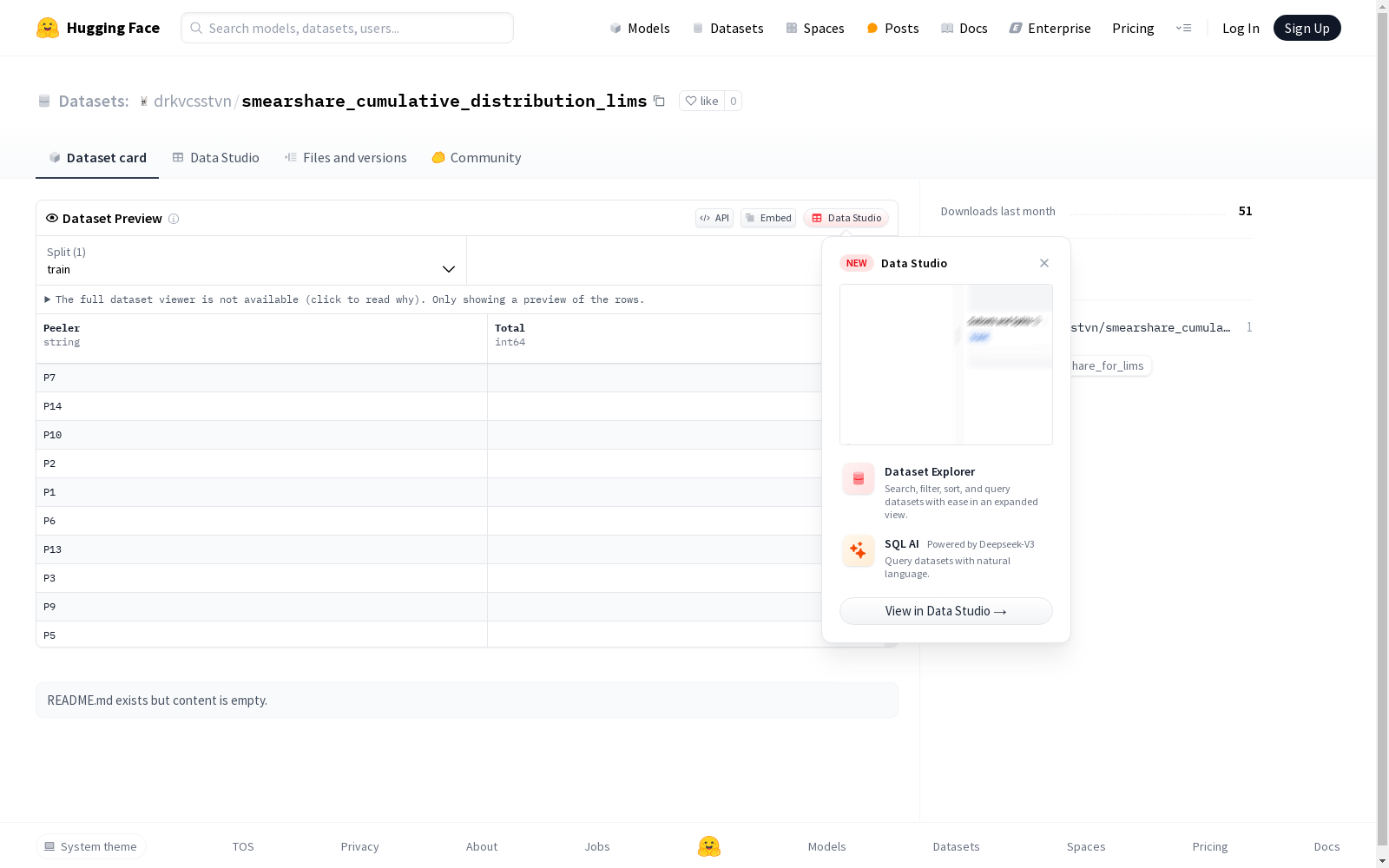Image resolution: width=1389 pixels, height=868 pixels.
Task: Open the Enterprise page
Action: [1050, 28]
